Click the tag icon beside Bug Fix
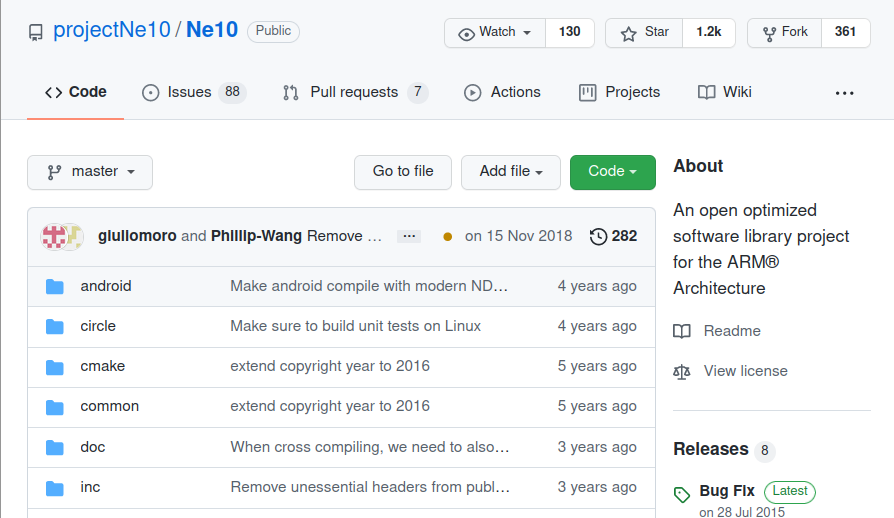Viewport: 894px width, 518px height. coord(682,495)
